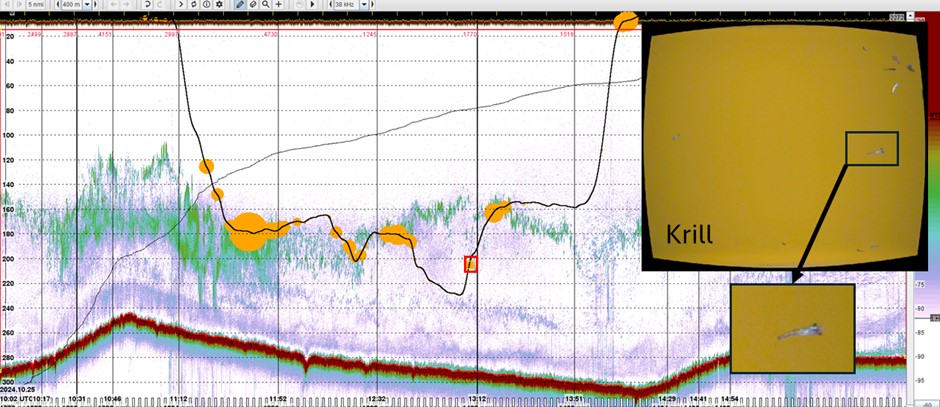Select the eraser tool in toolbar
The width and height of the screenshot is (940, 407).
[x=253, y=5]
